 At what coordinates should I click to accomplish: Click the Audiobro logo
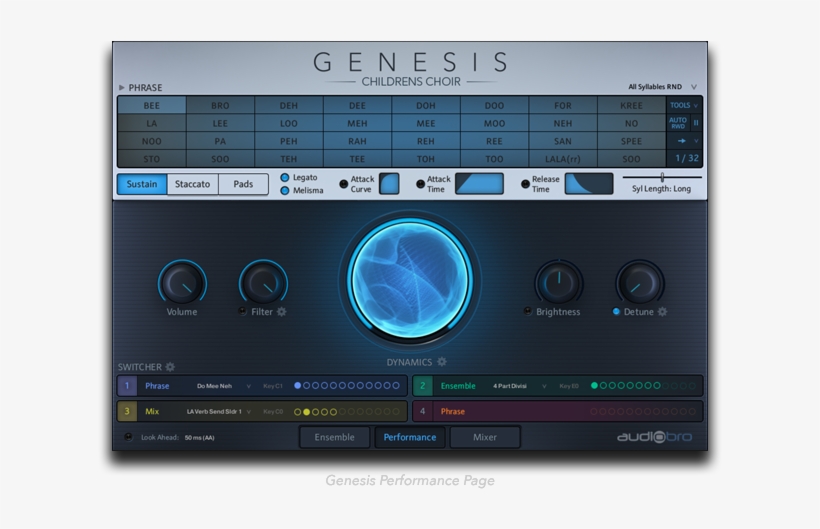[654, 437]
